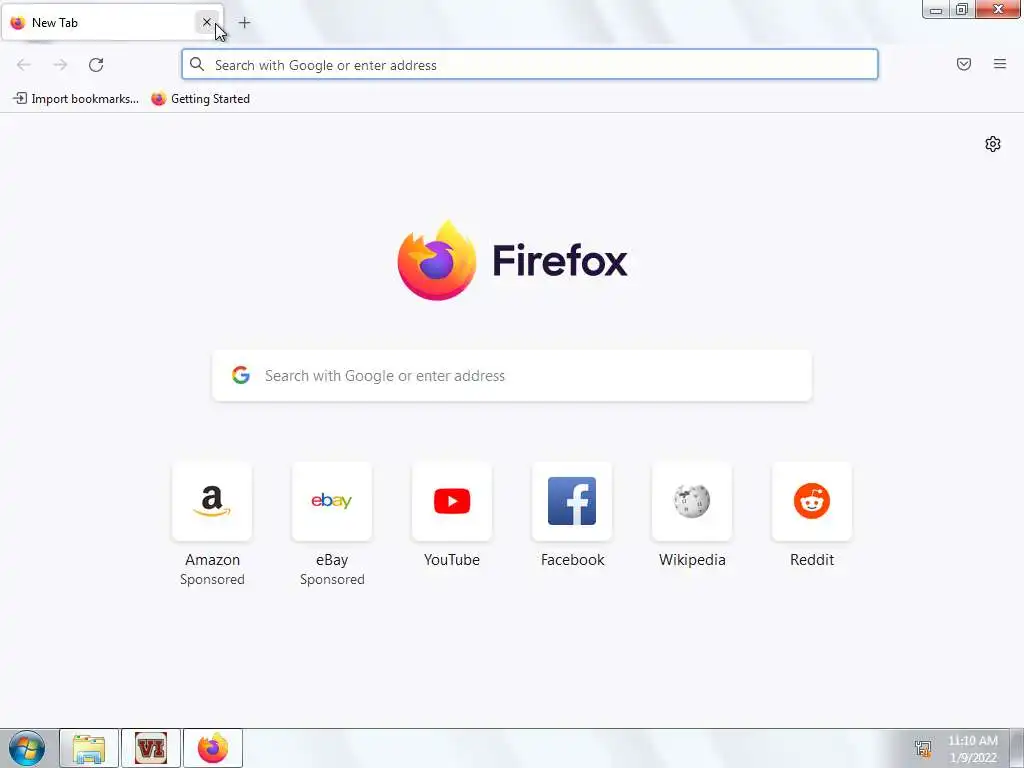The height and width of the screenshot is (768, 1024).
Task: Open the Reddit shortcut tile
Action: (x=812, y=502)
